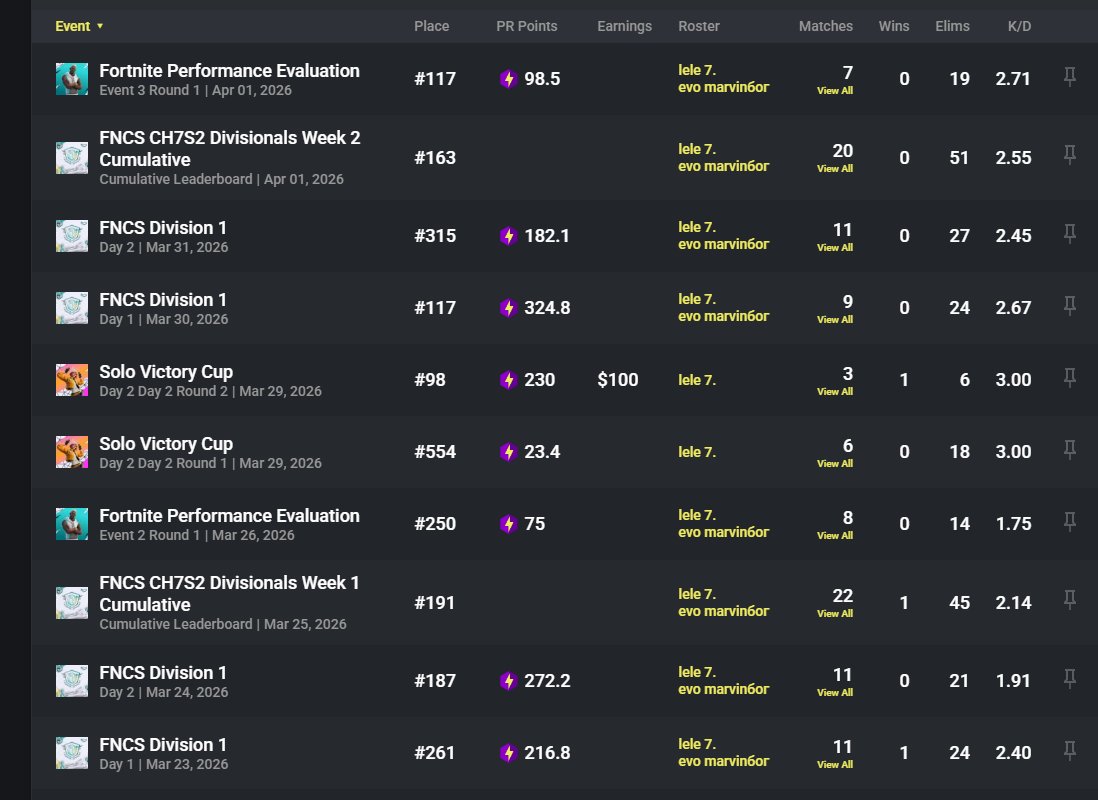View All matches for Division 1 Mar 24
1098x800 pixels.
pyautogui.click(x=835, y=692)
